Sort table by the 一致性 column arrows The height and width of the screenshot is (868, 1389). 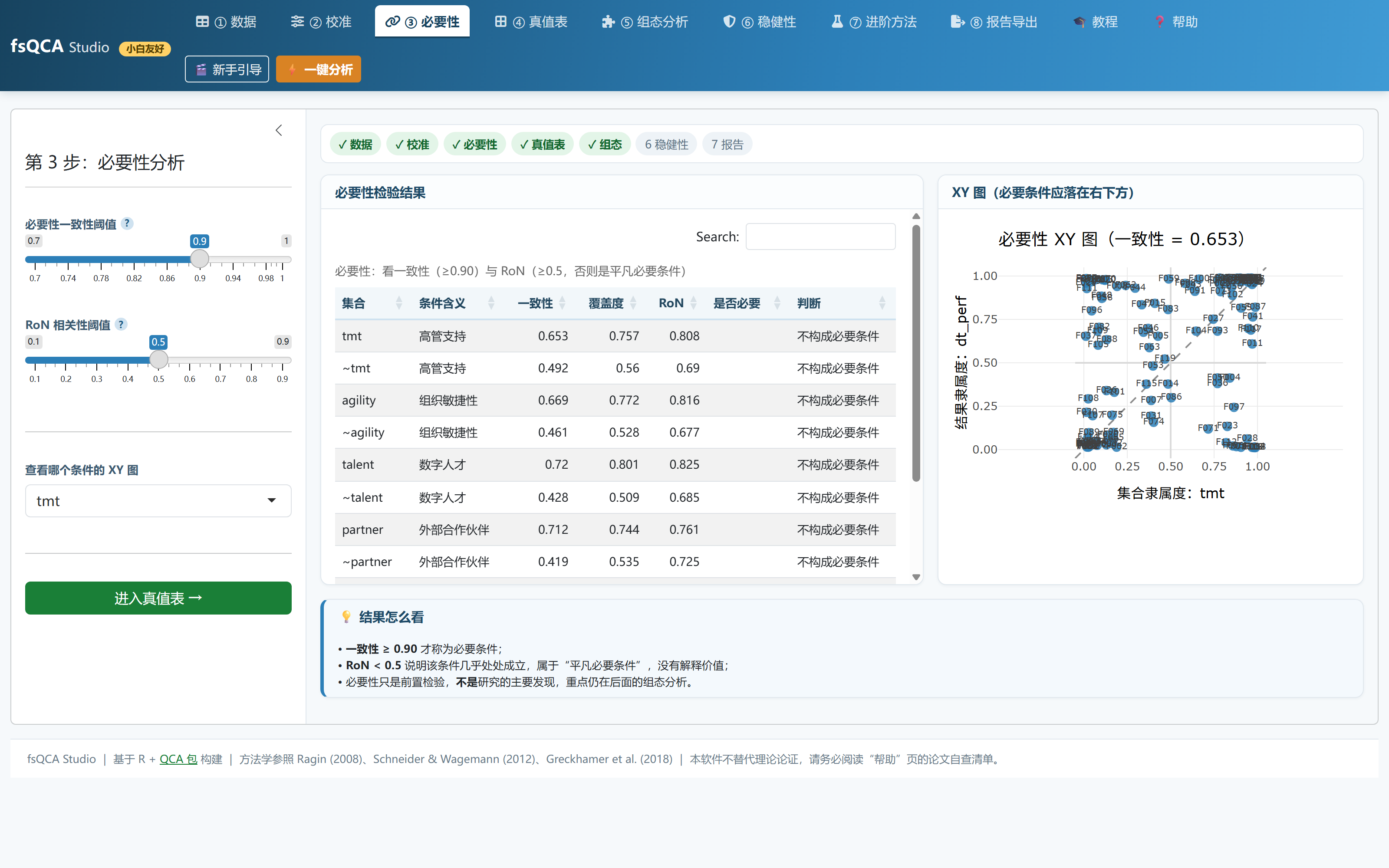pyautogui.click(x=562, y=303)
